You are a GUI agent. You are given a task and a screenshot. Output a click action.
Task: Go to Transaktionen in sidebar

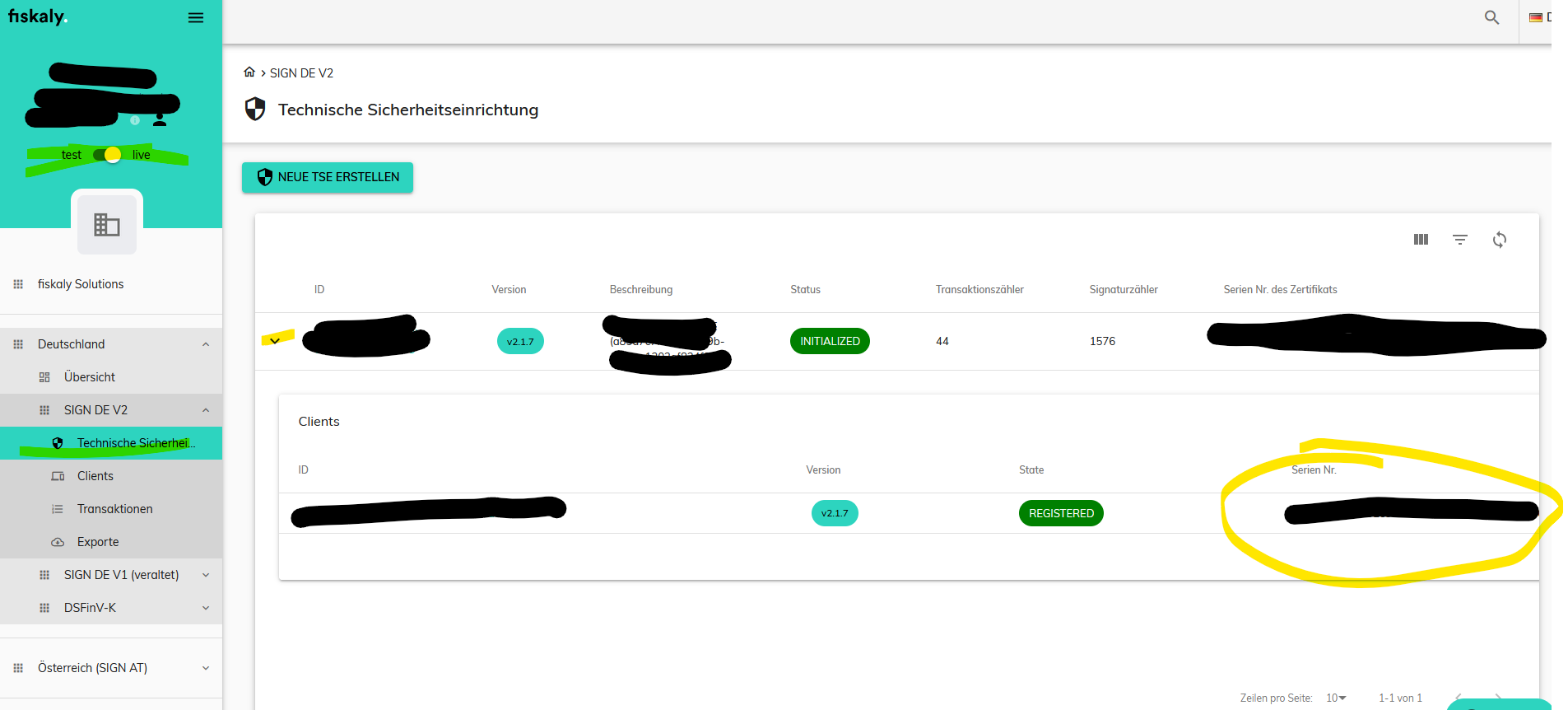coord(114,509)
